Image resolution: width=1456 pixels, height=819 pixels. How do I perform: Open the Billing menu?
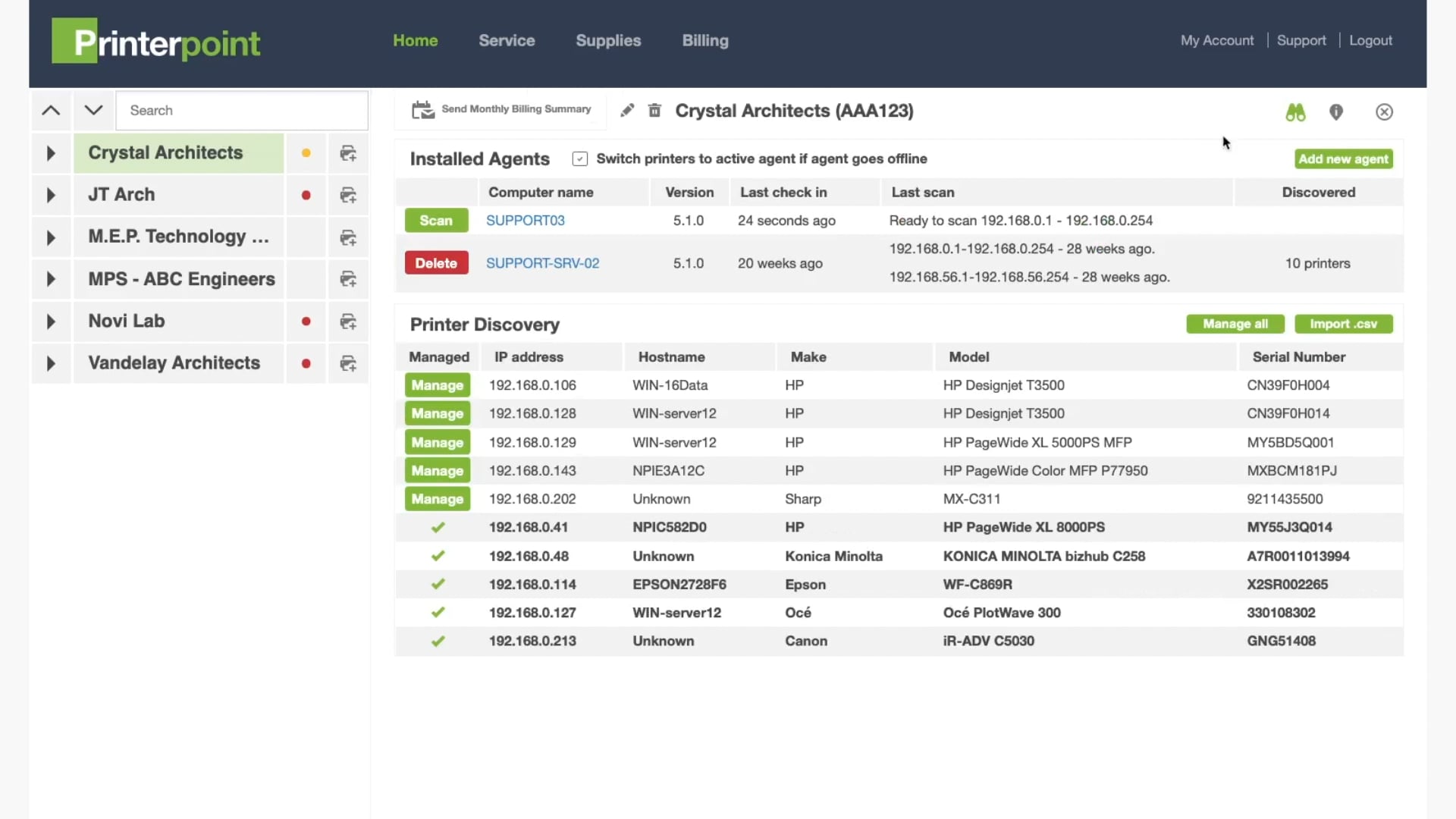pos(705,41)
